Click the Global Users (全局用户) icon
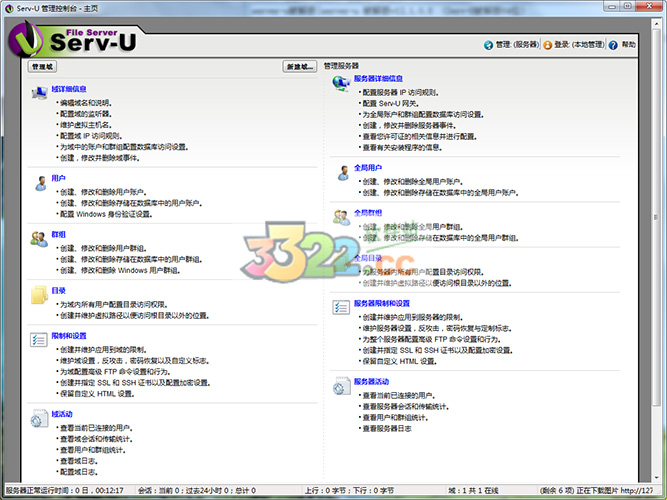This screenshot has width=667, height=500. point(340,172)
